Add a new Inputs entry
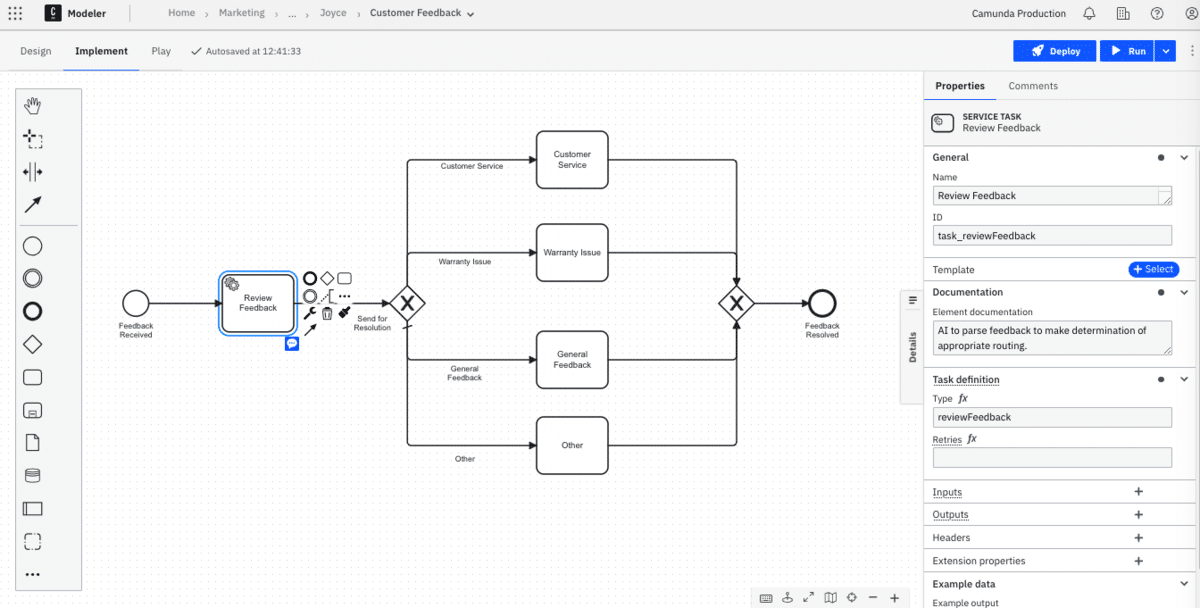Screen dimensions: 1200x608 click(x=1138, y=492)
